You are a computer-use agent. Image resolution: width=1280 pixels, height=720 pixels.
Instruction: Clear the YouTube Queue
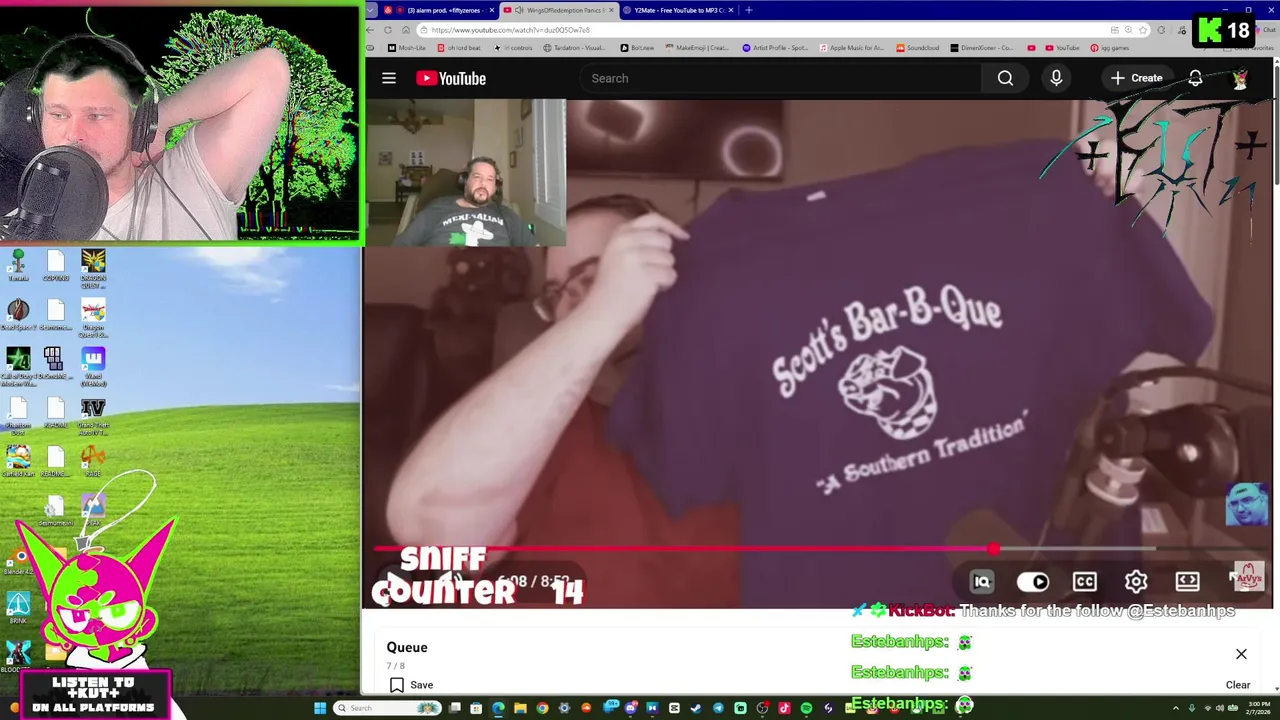(1238, 685)
